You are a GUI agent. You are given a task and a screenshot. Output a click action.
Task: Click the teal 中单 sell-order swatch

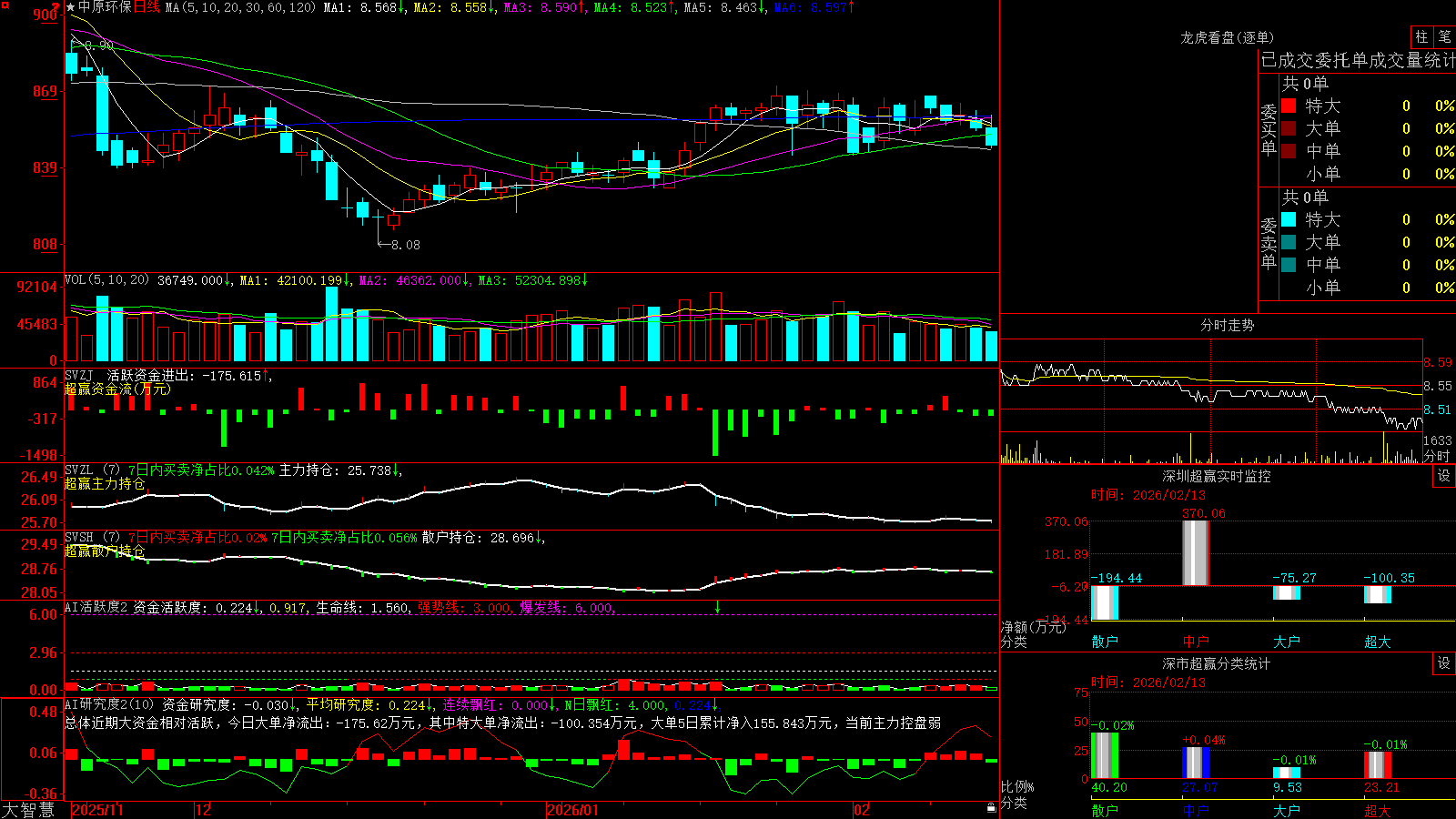[1289, 265]
